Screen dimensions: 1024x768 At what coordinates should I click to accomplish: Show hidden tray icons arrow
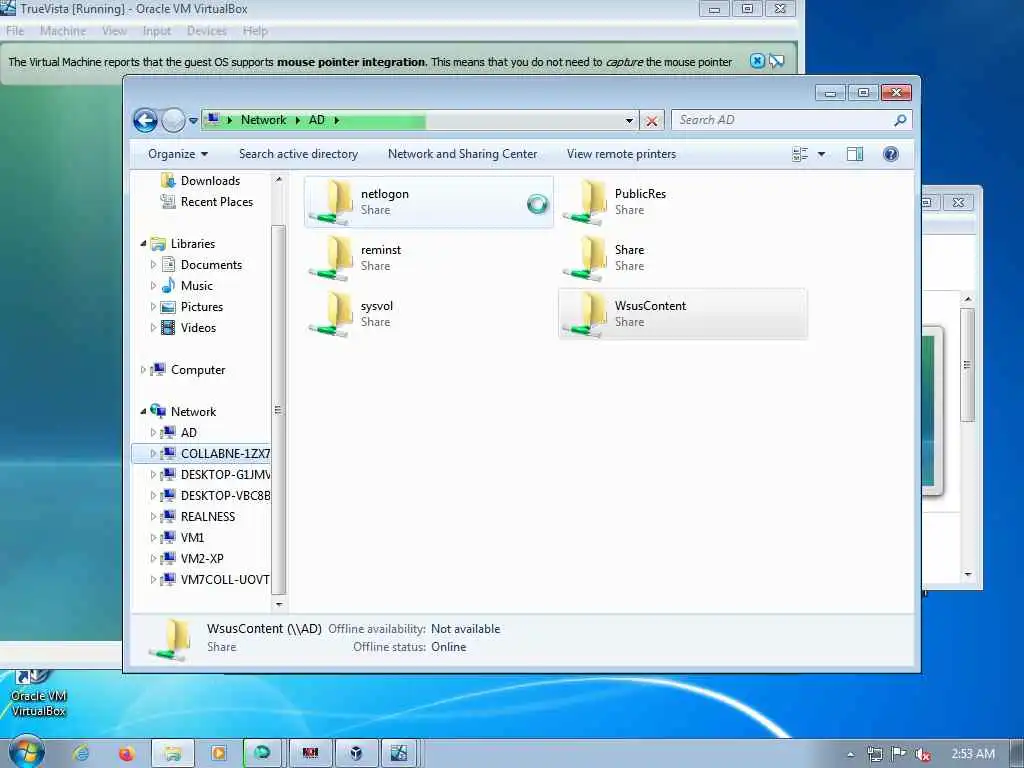(850, 754)
